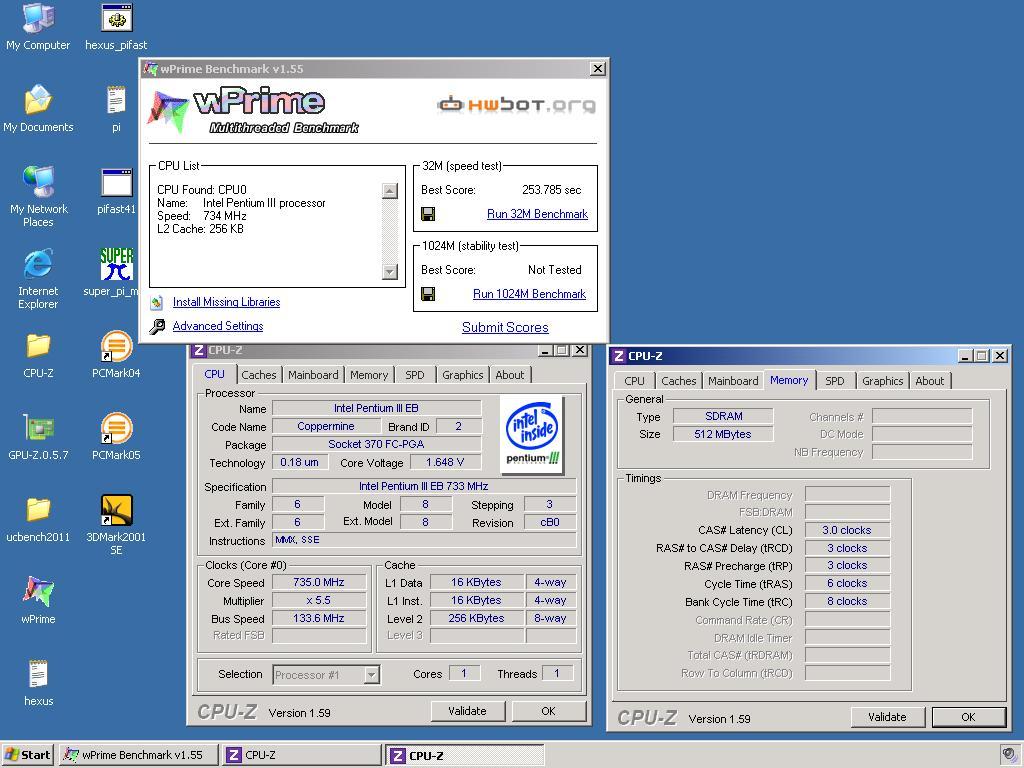Click the HWBOT.org logo in wPrime
Image resolution: width=1024 pixels, height=768 pixels.
coord(516,104)
